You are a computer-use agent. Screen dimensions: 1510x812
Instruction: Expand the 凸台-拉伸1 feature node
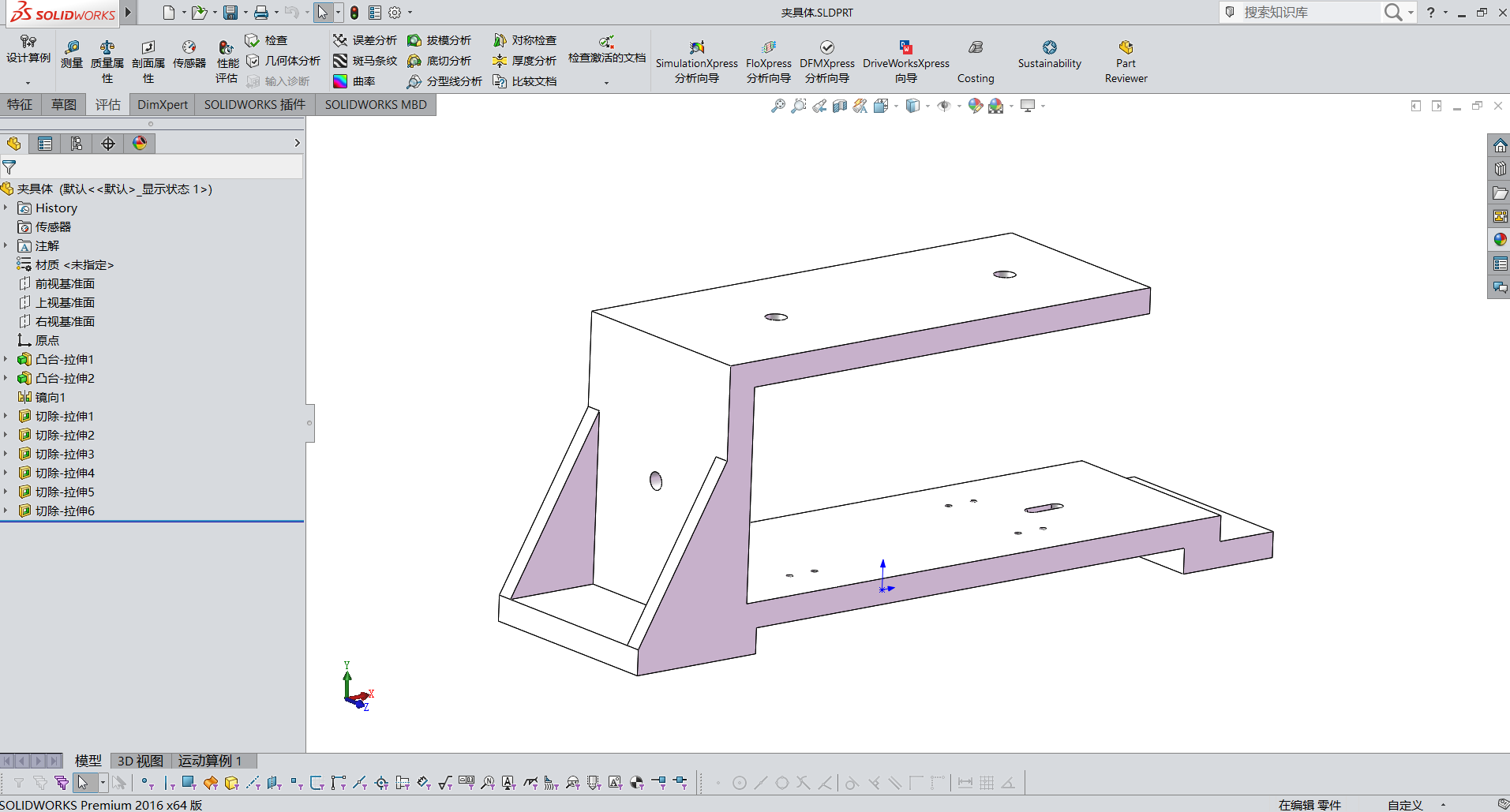[6, 359]
